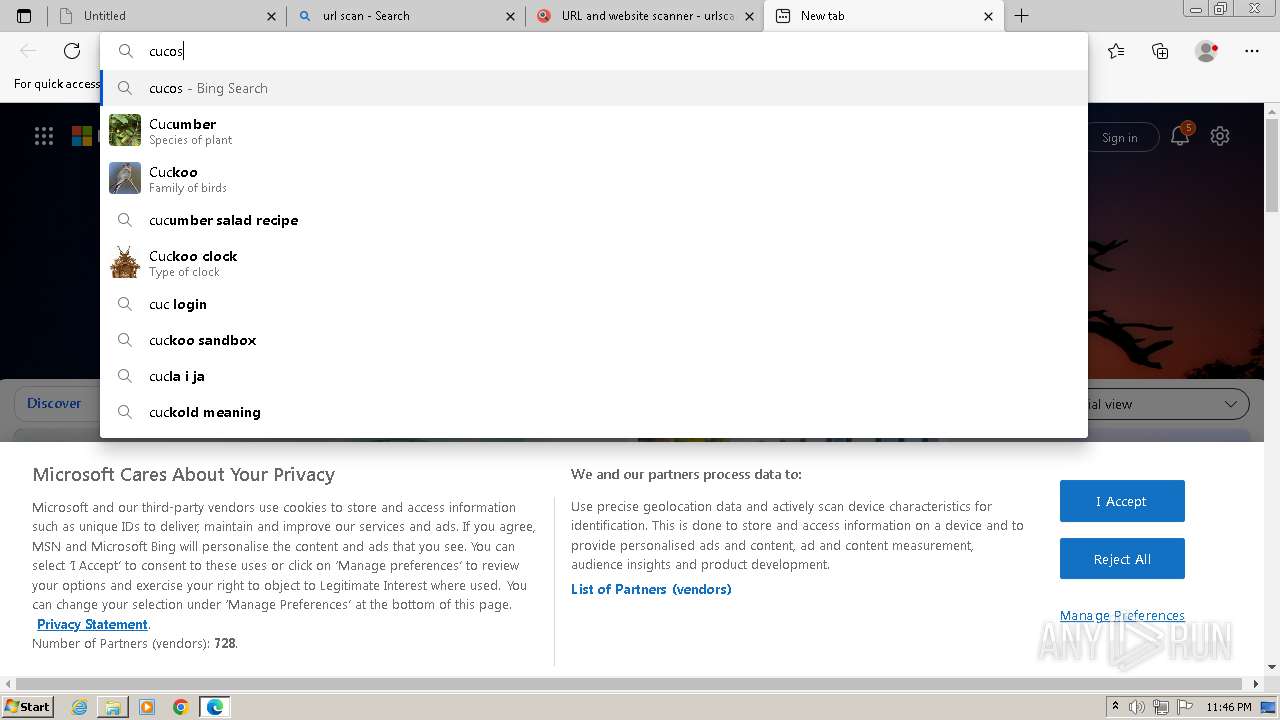The height and width of the screenshot is (720, 1280).
Task: Click the Cuckoo clock thumbnail image
Action: [x=125, y=262]
